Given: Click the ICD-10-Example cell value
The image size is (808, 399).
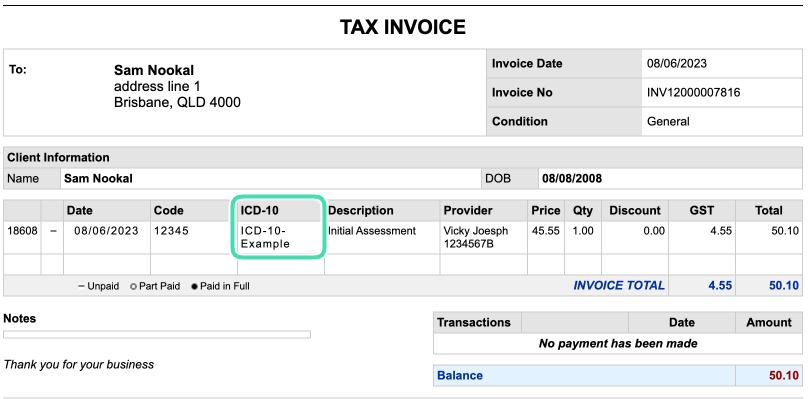Looking at the screenshot, I should click(265, 237).
